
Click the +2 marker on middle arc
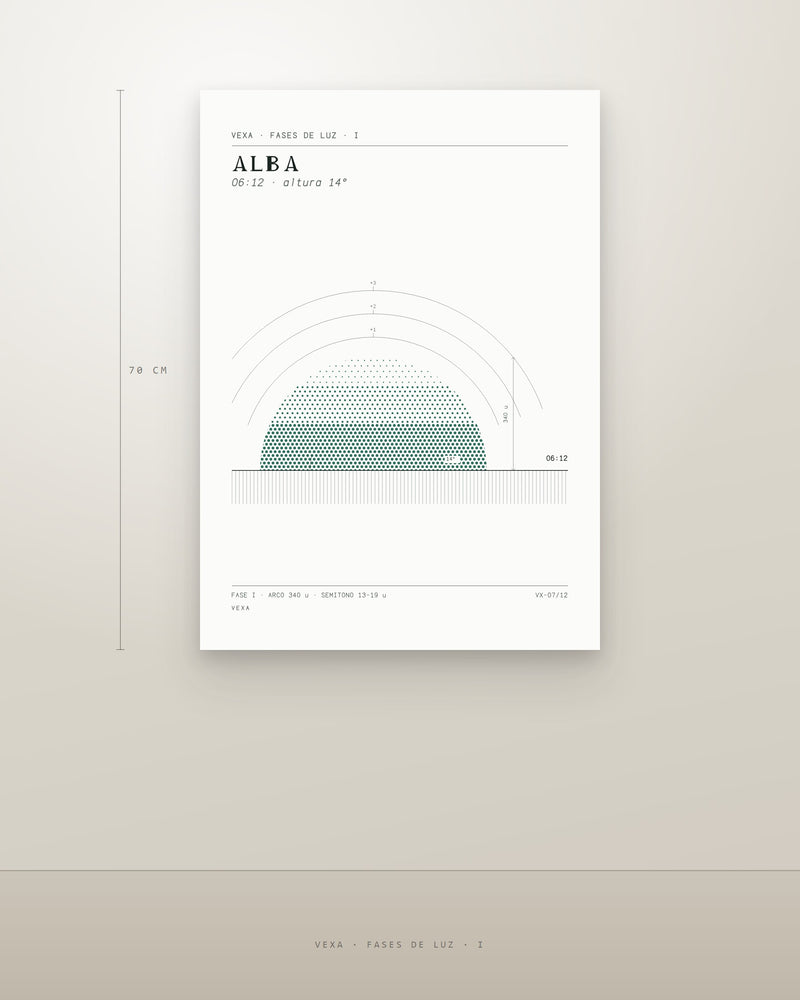tap(373, 307)
